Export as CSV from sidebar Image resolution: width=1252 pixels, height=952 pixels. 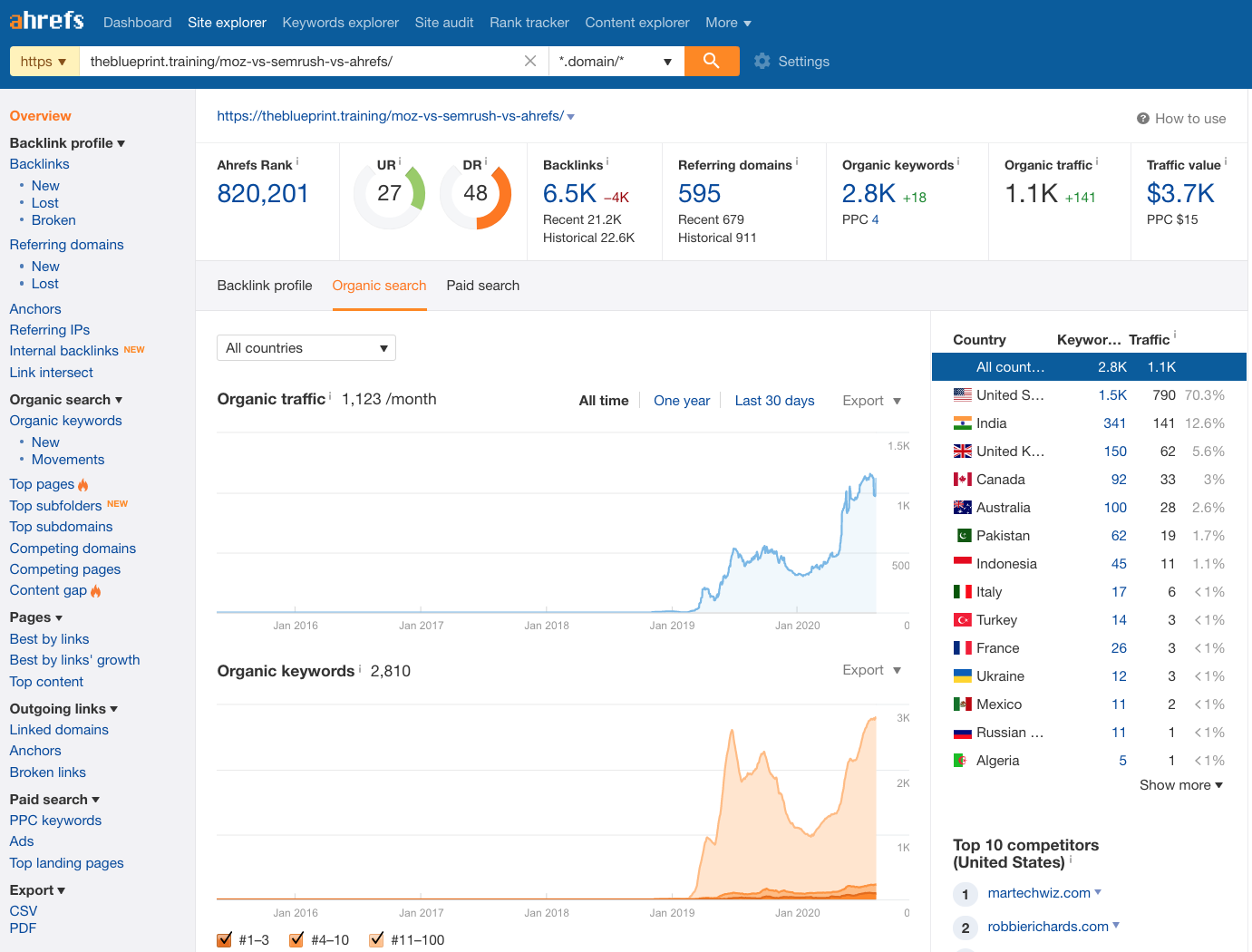[24, 911]
